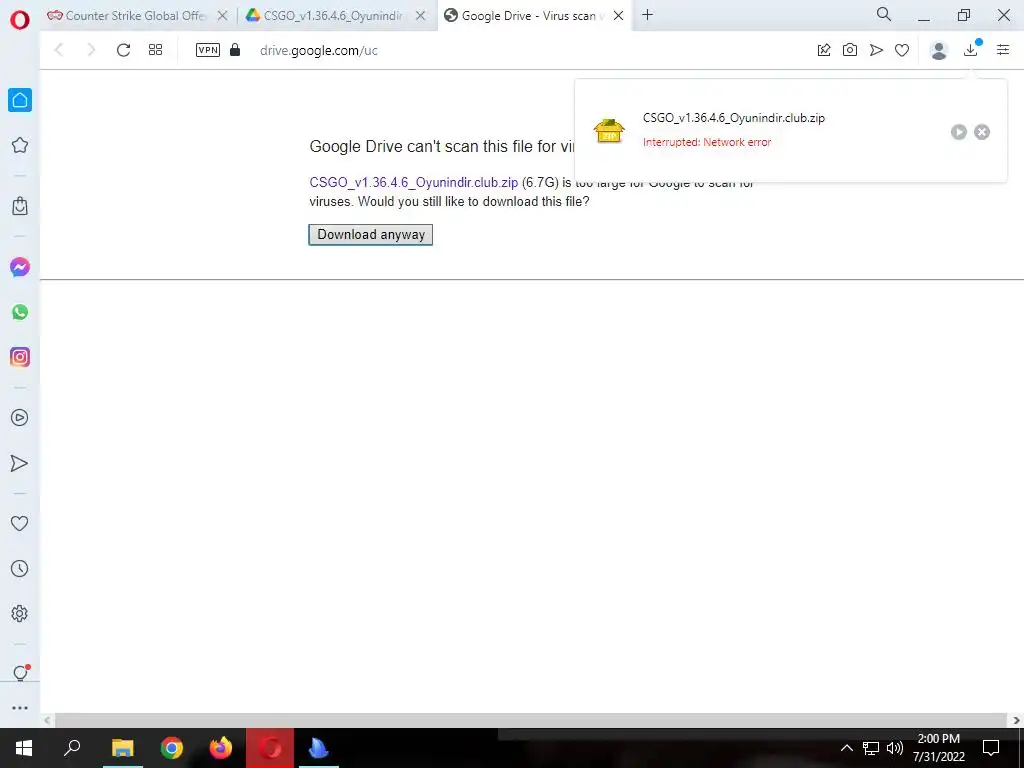The width and height of the screenshot is (1024, 768).
Task: Add the page to bookmarks with the toolbar heart
Action: (902, 50)
